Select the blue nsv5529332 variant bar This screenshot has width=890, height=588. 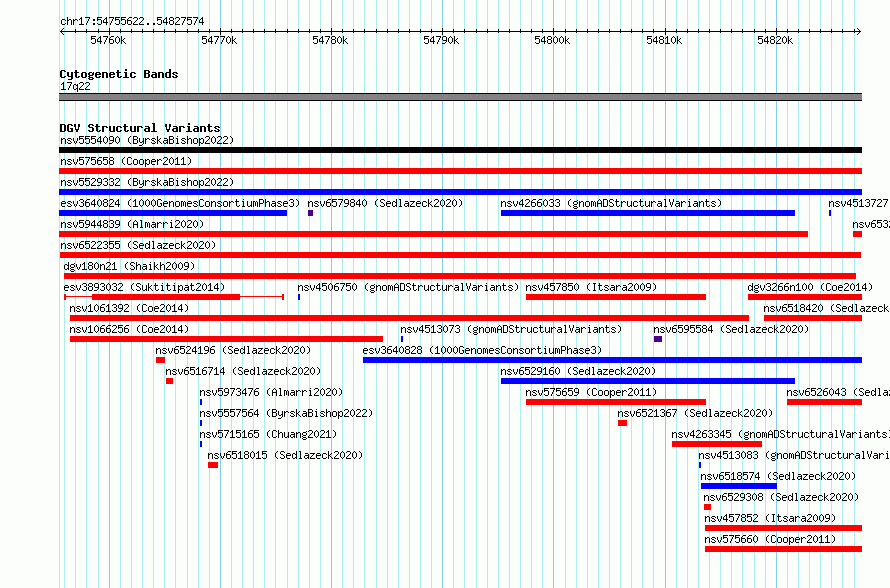coord(460,192)
